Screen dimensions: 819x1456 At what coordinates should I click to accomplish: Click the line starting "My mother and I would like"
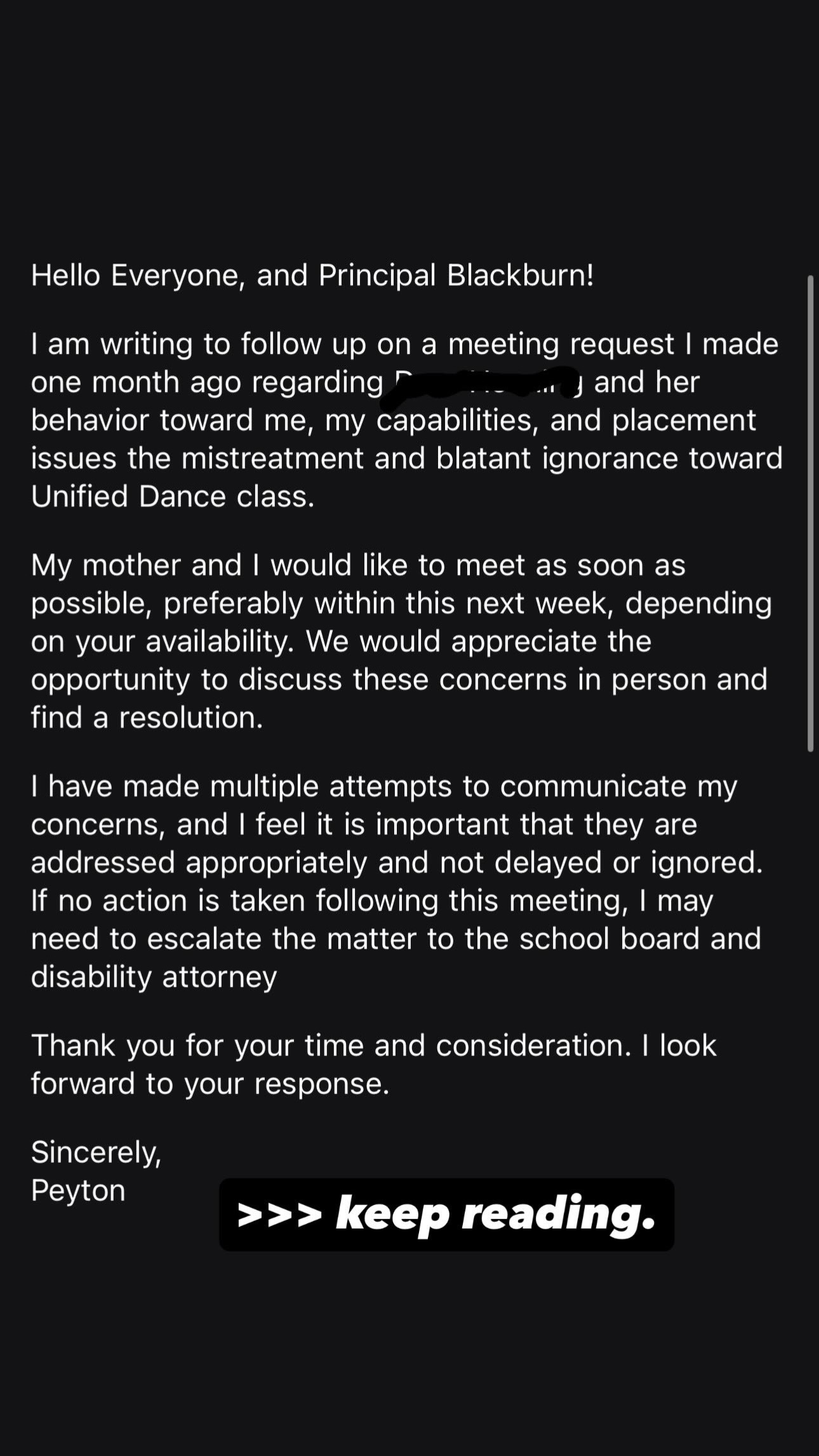click(x=358, y=565)
